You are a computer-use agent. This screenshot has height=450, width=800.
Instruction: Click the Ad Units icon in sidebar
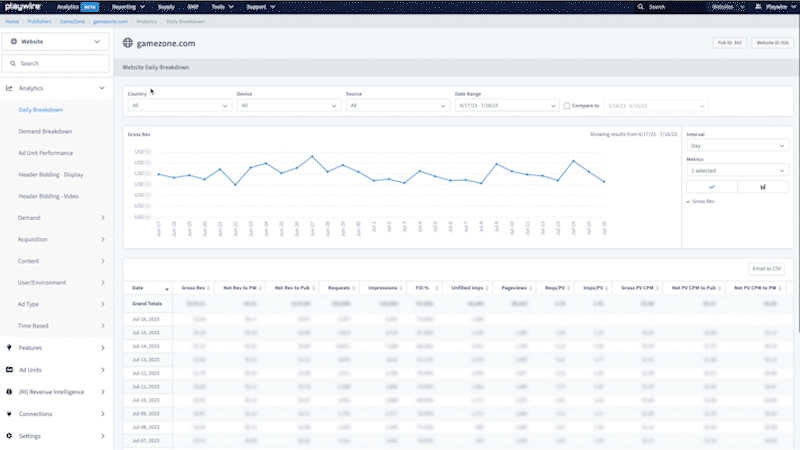point(9,369)
